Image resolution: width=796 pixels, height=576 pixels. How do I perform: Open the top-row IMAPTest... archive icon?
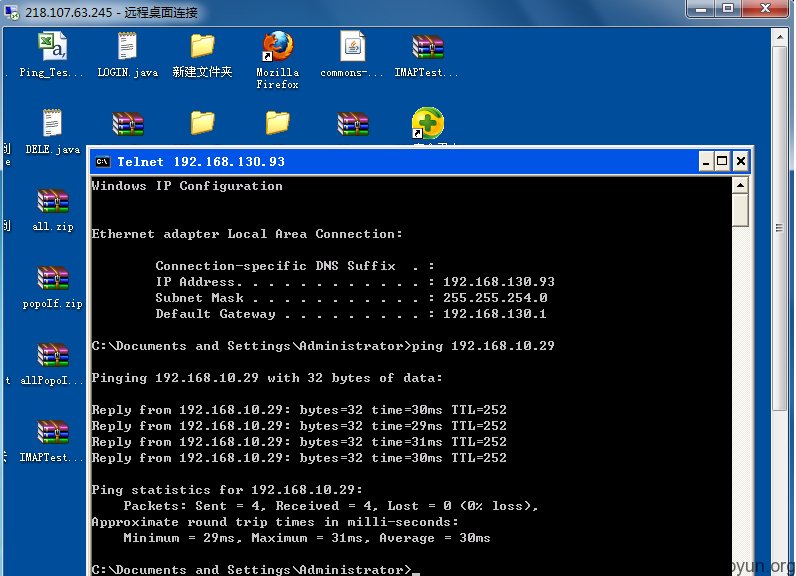[x=427, y=48]
